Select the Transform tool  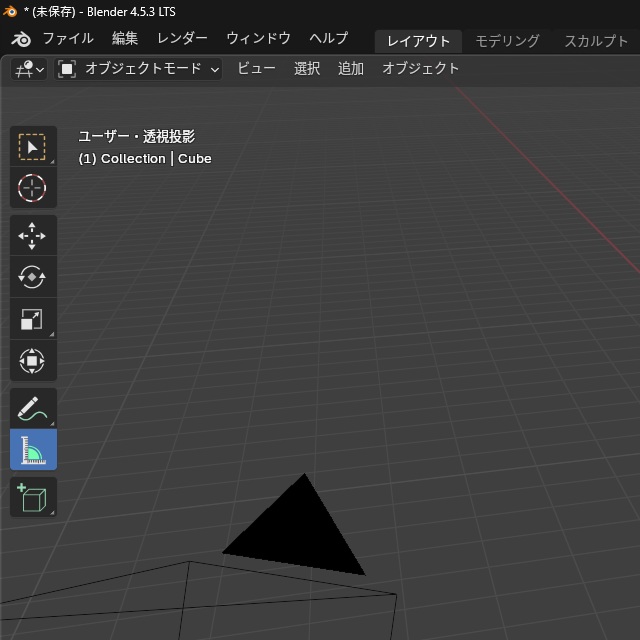[x=33, y=360]
